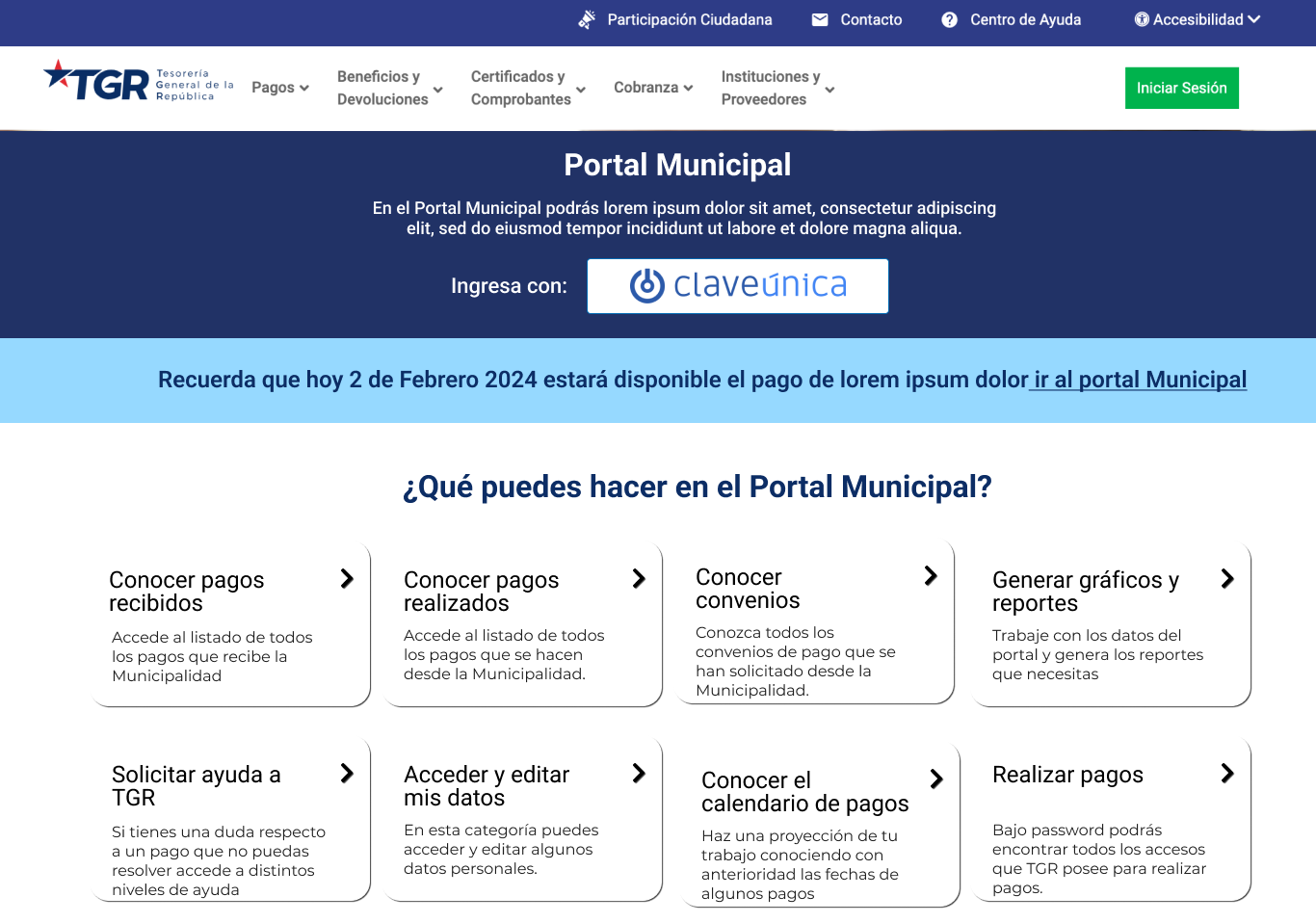
Task: Open the Contacto link
Action: [871, 19]
